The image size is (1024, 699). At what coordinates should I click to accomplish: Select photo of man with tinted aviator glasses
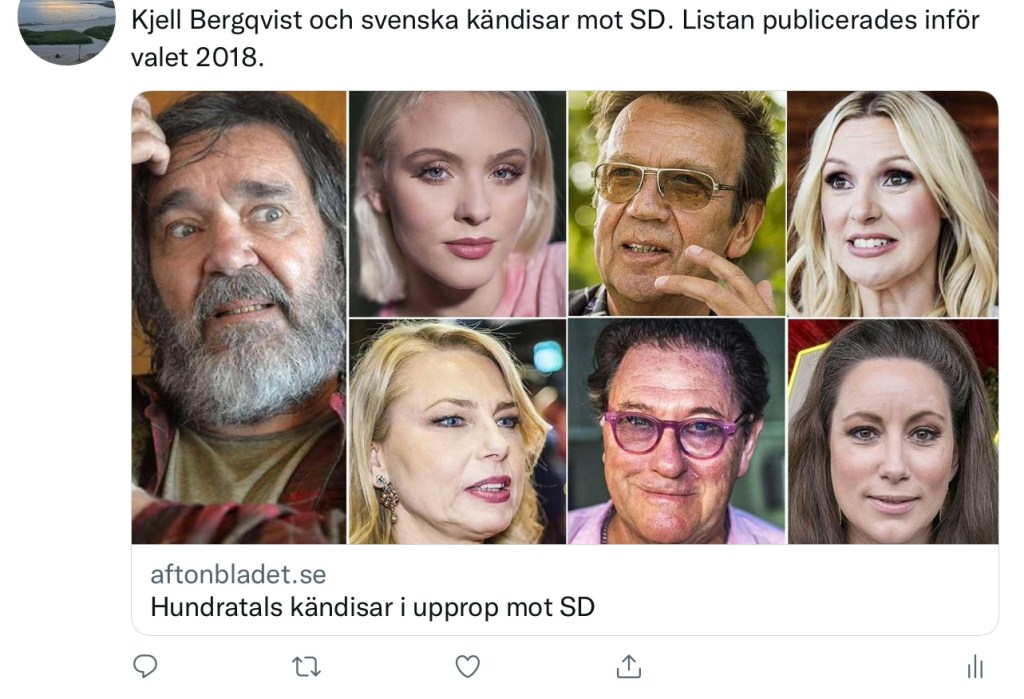pos(677,204)
